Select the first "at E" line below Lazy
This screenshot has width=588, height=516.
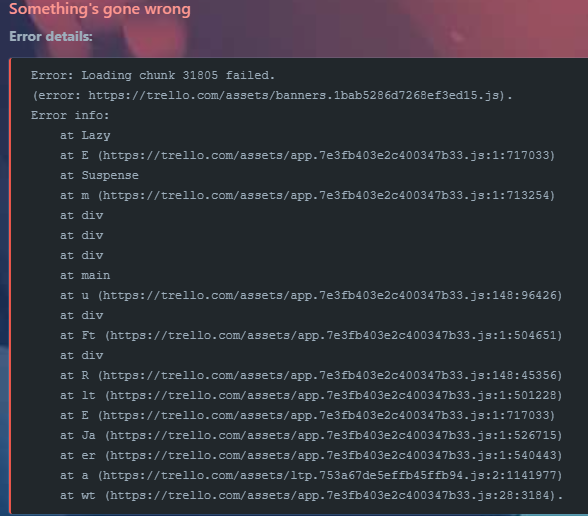coord(308,155)
